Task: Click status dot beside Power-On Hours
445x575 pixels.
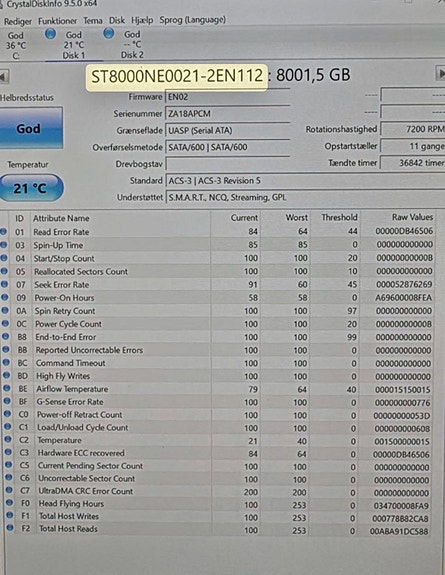Action: [x=5, y=297]
